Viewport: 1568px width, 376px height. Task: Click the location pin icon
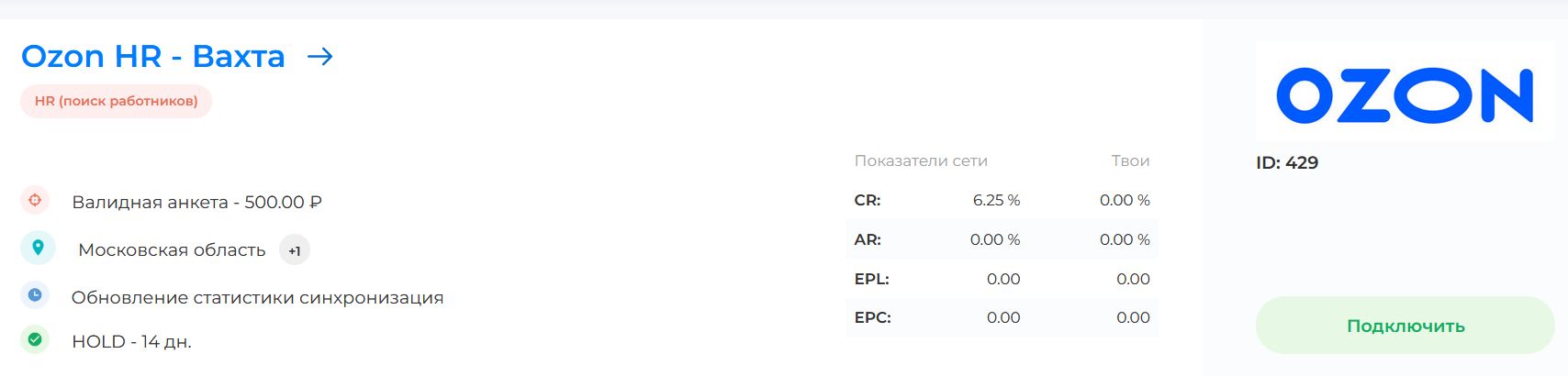[38, 248]
